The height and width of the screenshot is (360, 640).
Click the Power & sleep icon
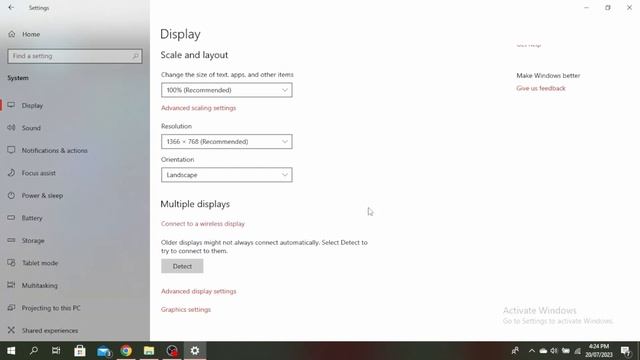[x=11, y=195]
